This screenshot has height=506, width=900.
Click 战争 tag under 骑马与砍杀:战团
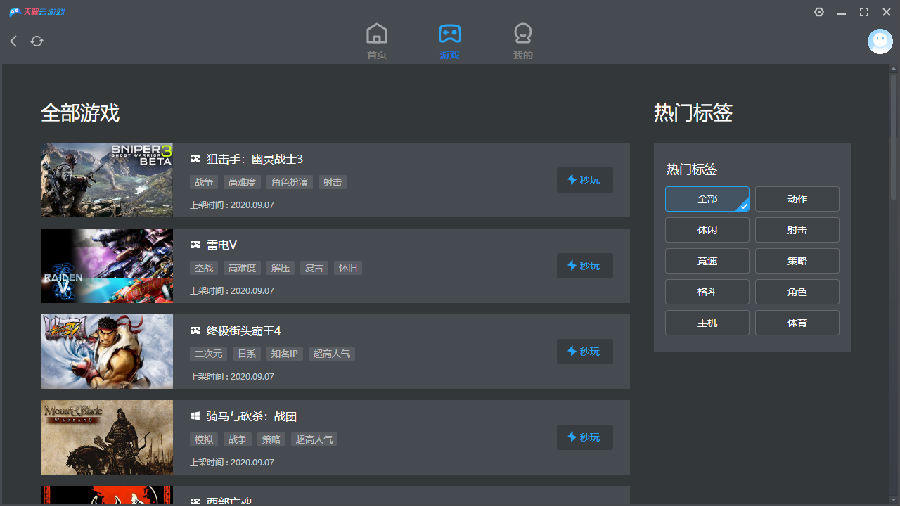click(237, 439)
